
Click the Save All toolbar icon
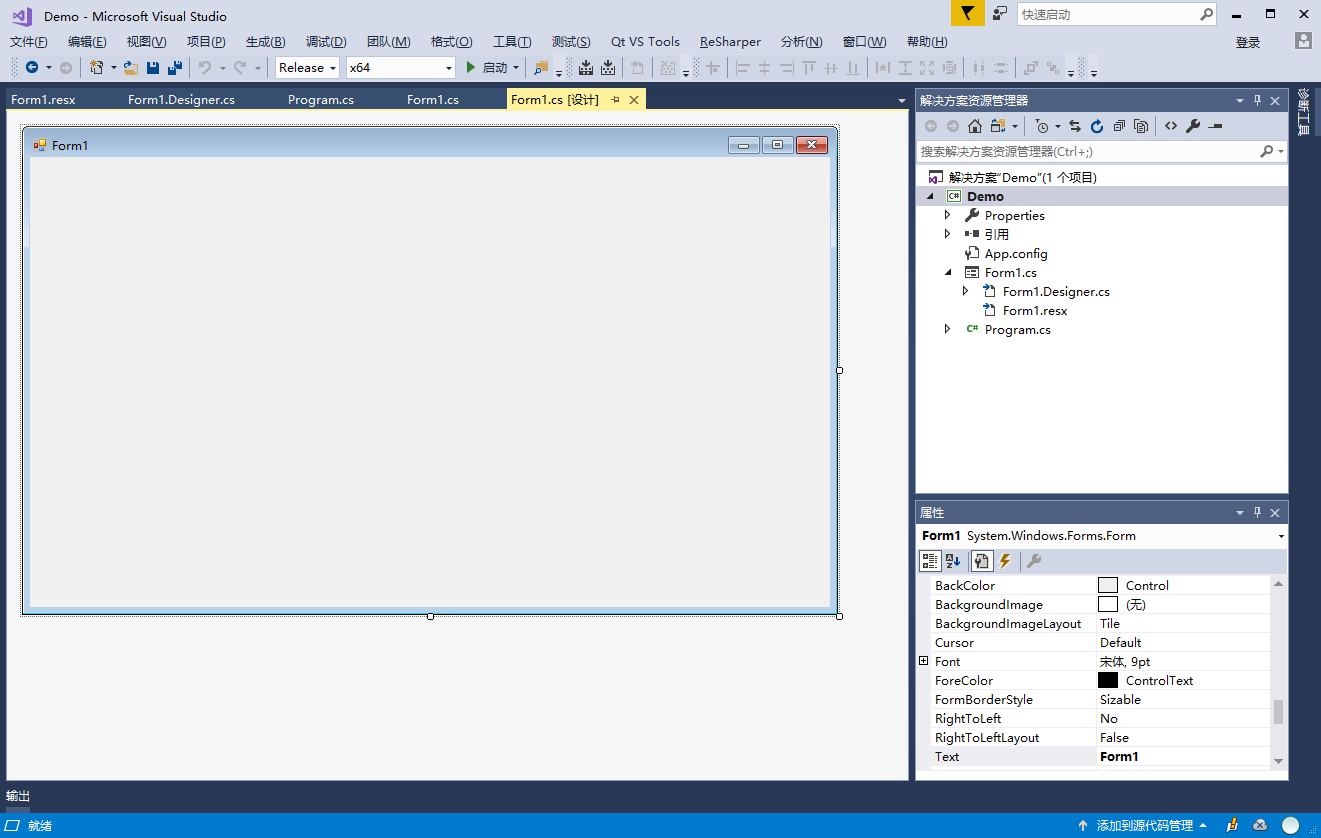(175, 68)
